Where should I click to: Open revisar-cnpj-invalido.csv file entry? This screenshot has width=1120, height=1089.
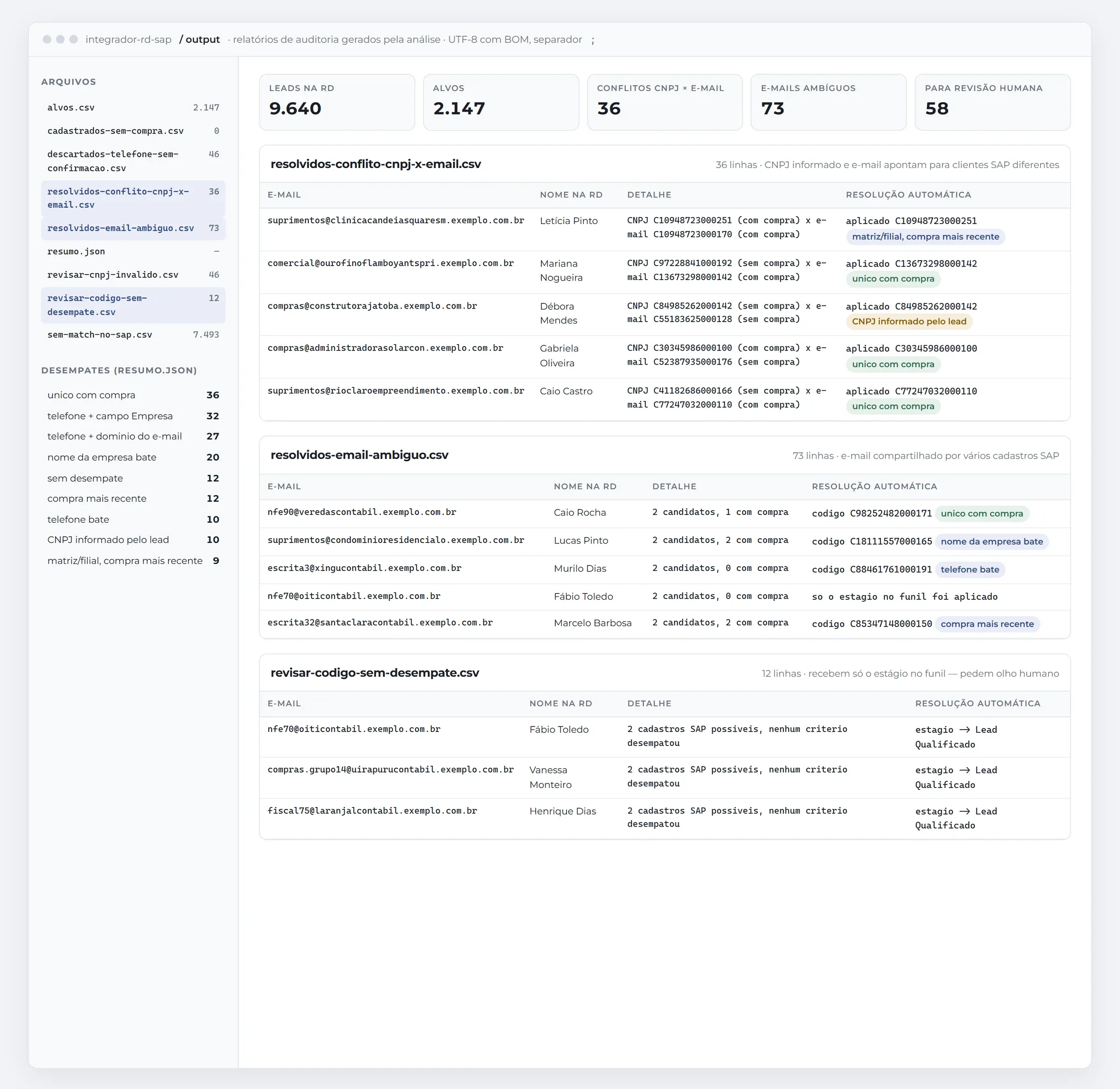pos(133,275)
